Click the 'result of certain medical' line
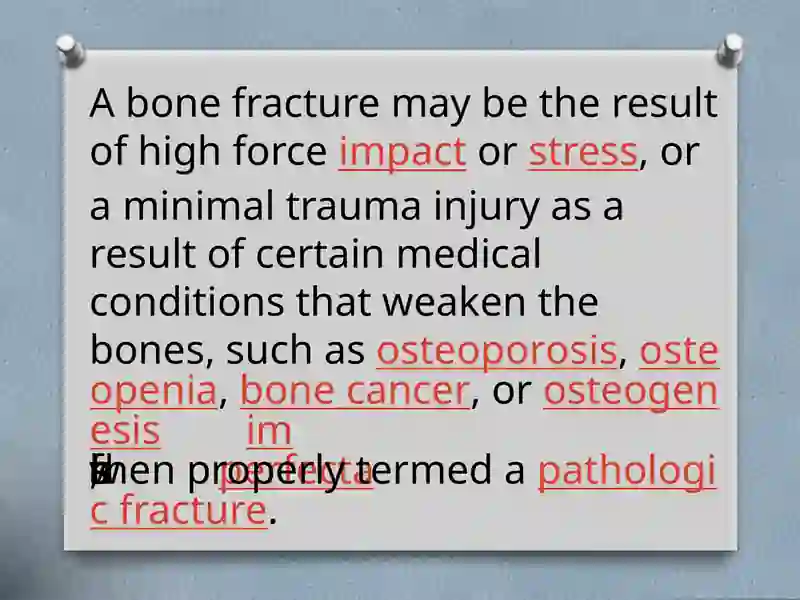Image resolution: width=800 pixels, height=600 pixels. tap(315, 254)
